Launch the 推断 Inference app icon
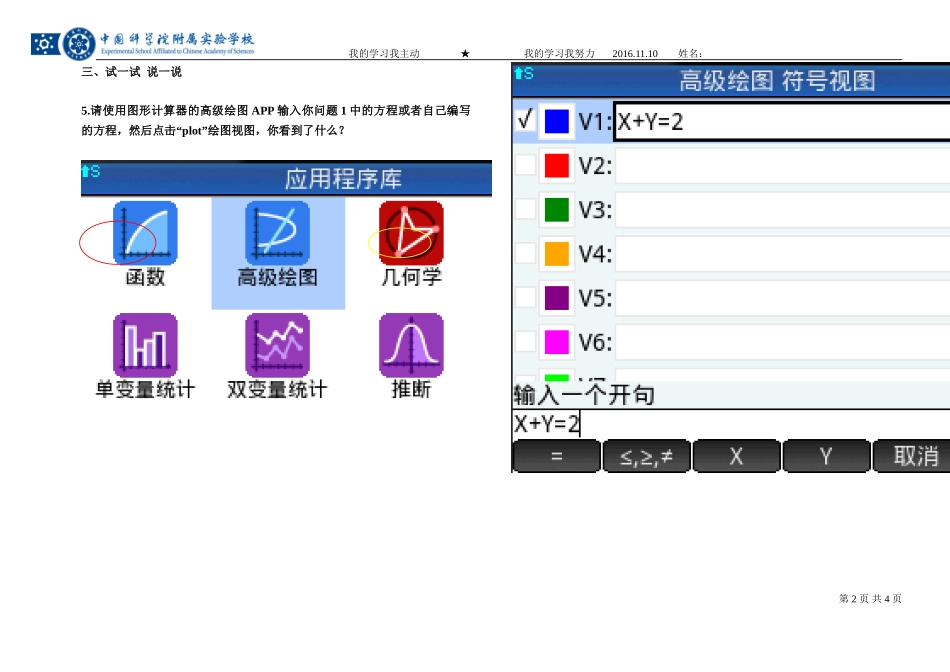The height and width of the screenshot is (672, 950). point(411,345)
